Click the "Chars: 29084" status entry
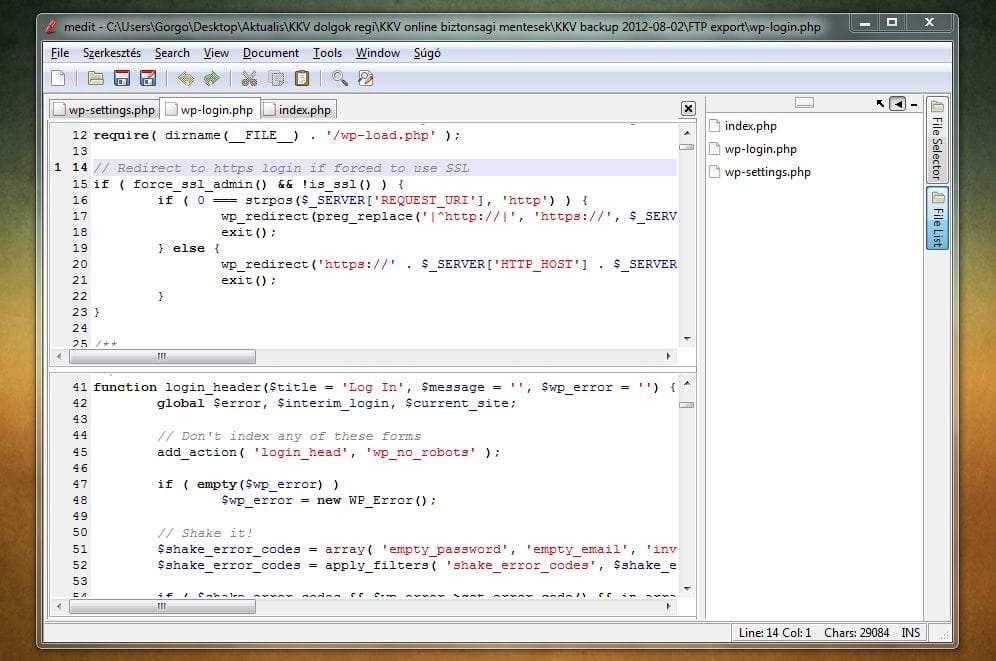The width and height of the screenshot is (996, 661). 856,632
